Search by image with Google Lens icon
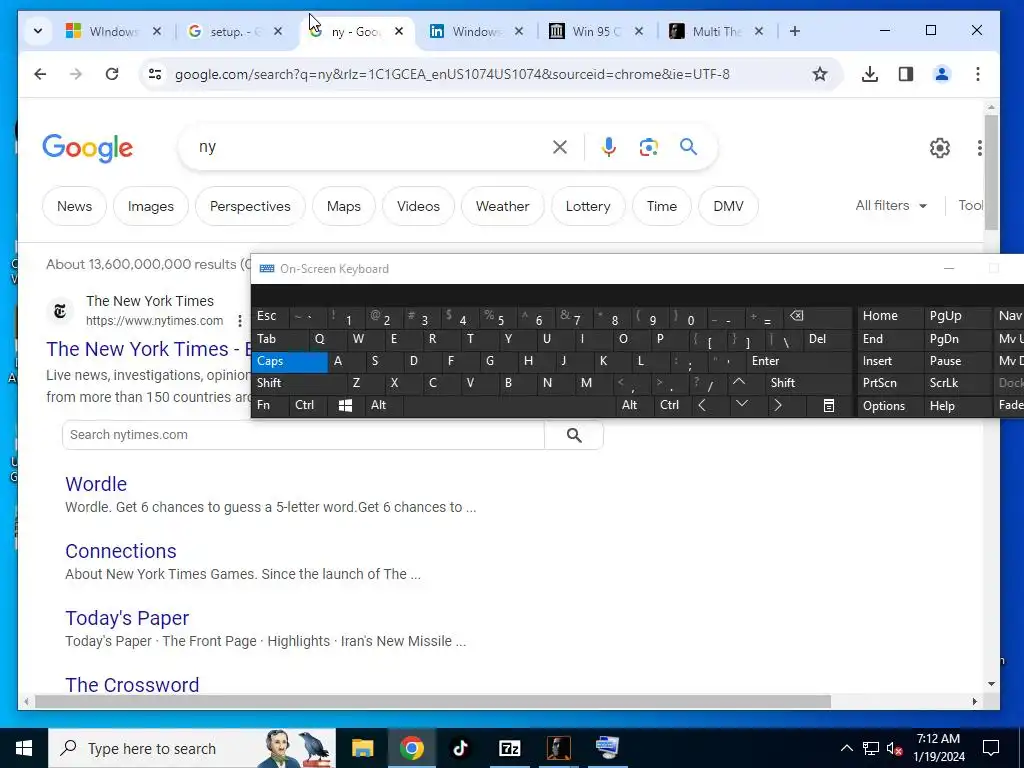The height and width of the screenshot is (768, 1024). pyautogui.click(x=648, y=147)
